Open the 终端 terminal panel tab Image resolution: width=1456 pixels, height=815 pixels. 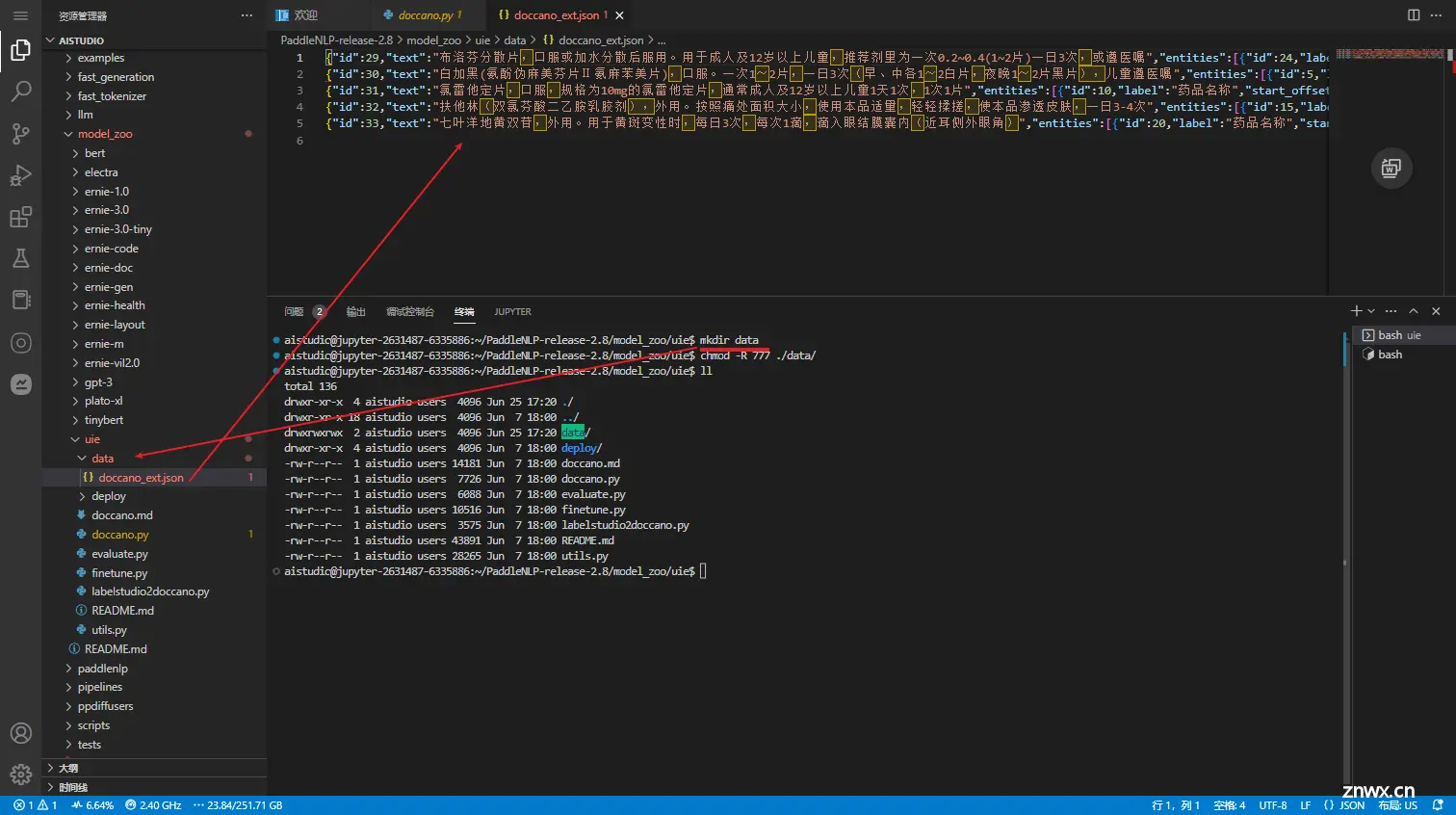(x=464, y=311)
